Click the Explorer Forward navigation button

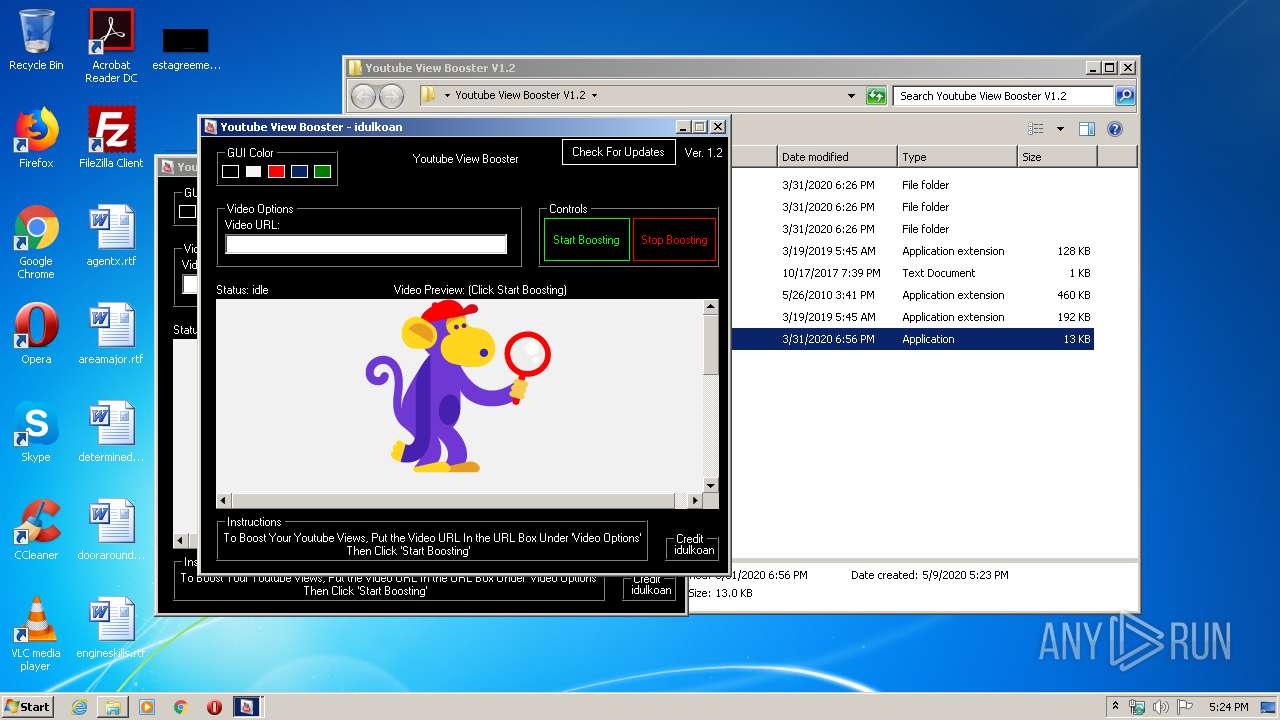pyautogui.click(x=392, y=96)
